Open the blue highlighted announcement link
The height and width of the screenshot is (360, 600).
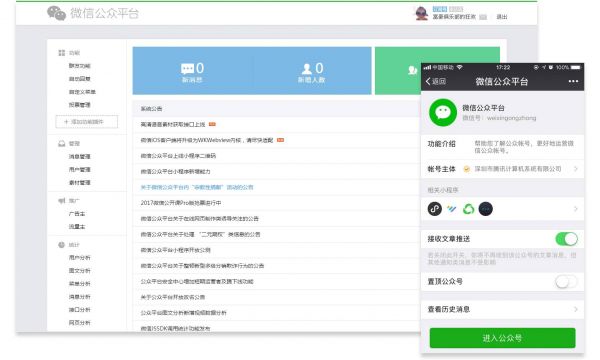pos(197,187)
